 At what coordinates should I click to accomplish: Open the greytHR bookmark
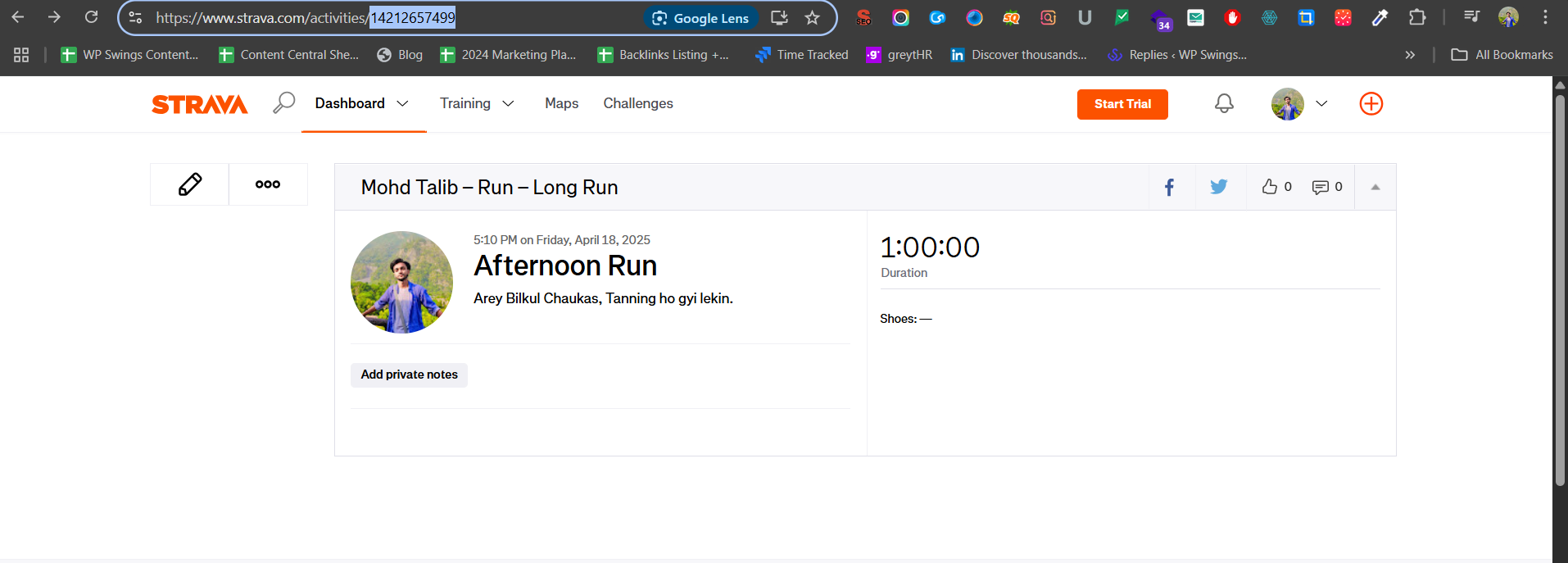pyautogui.click(x=900, y=55)
